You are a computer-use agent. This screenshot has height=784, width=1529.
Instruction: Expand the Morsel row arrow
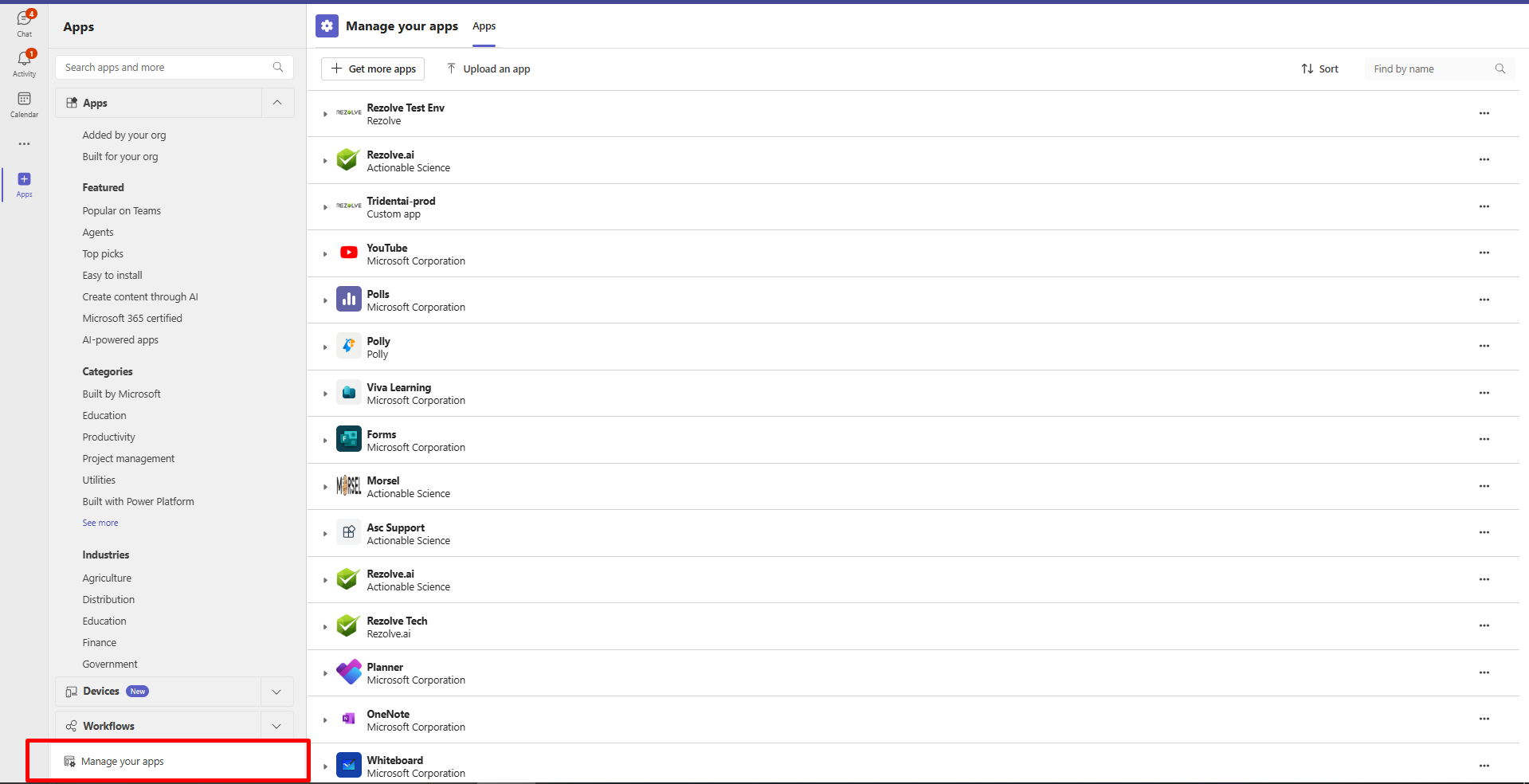[325, 487]
